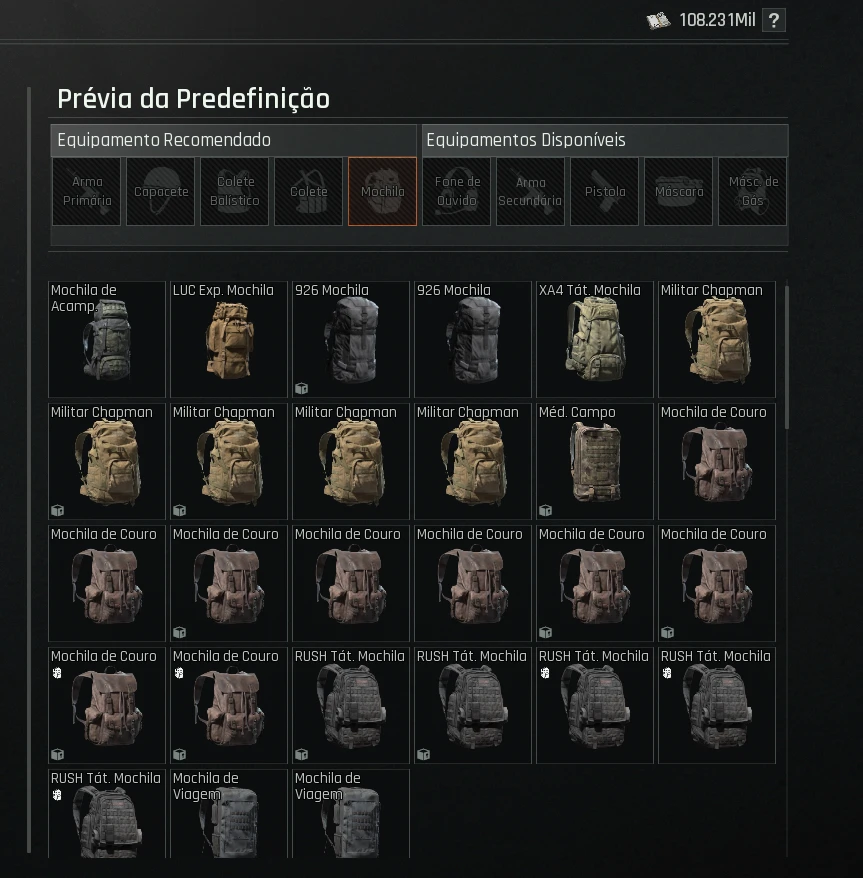
Task: Open the Másc. de Gás slot
Action: [x=752, y=192]
